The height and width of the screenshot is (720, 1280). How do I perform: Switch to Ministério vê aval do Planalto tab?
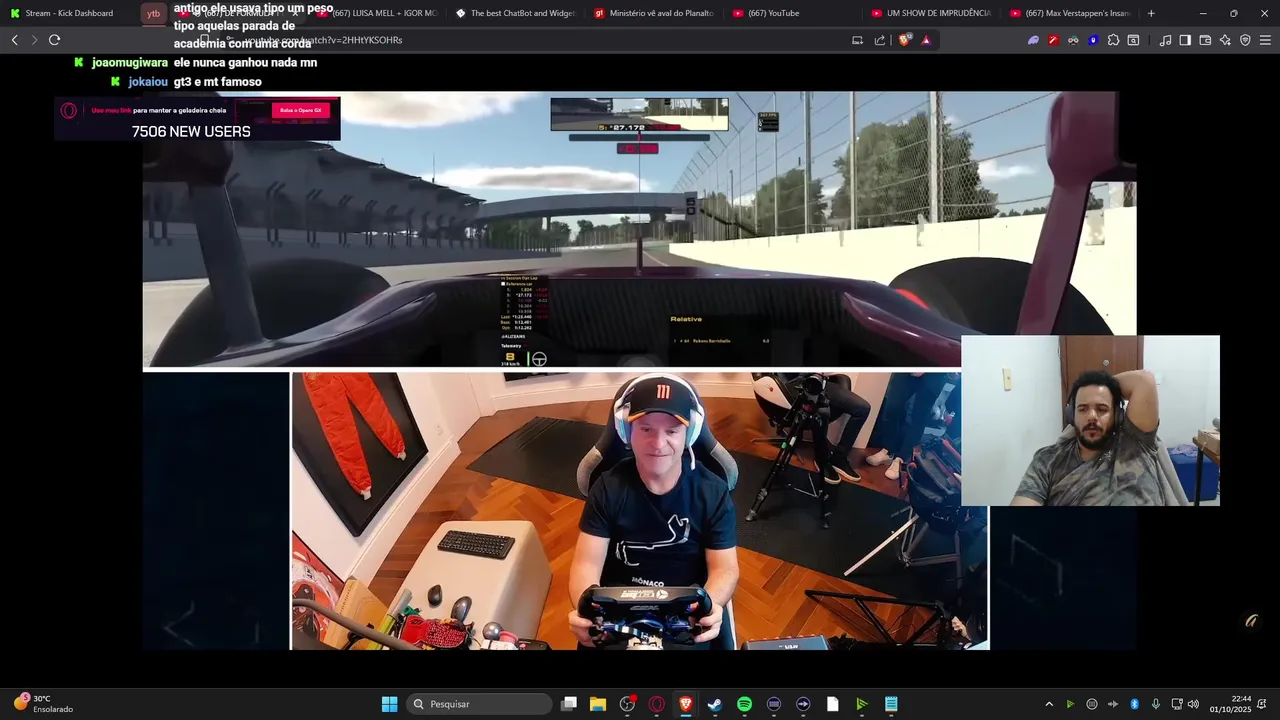pyautogui.click(x=654, y=13)
